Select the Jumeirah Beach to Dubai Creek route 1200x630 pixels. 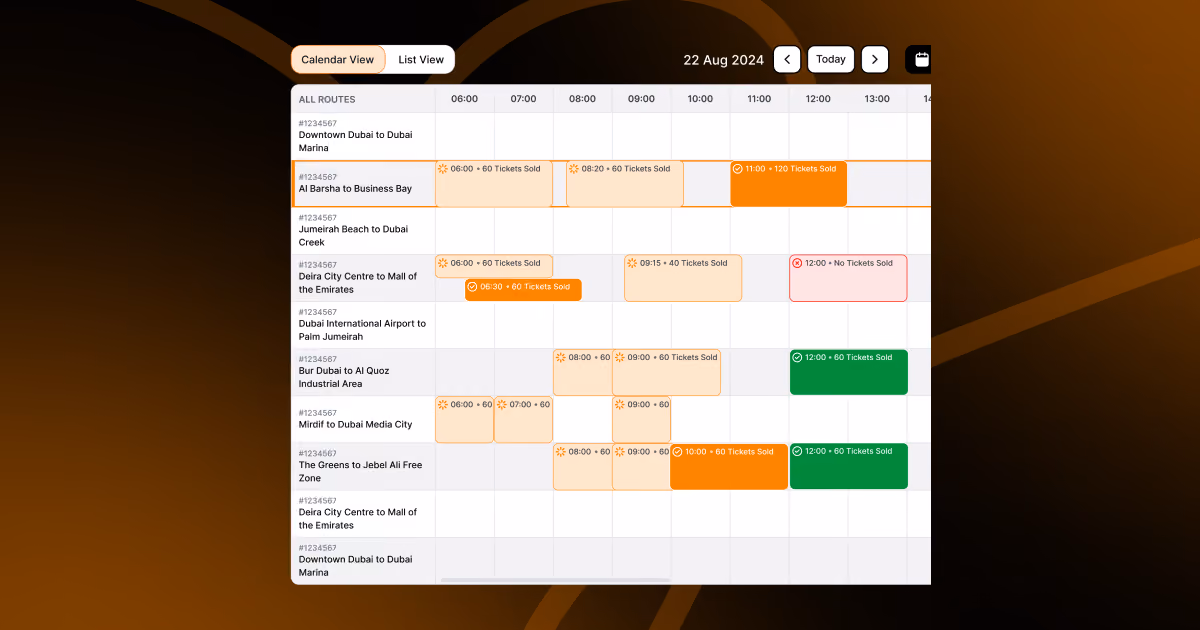(x=363, y=231)
